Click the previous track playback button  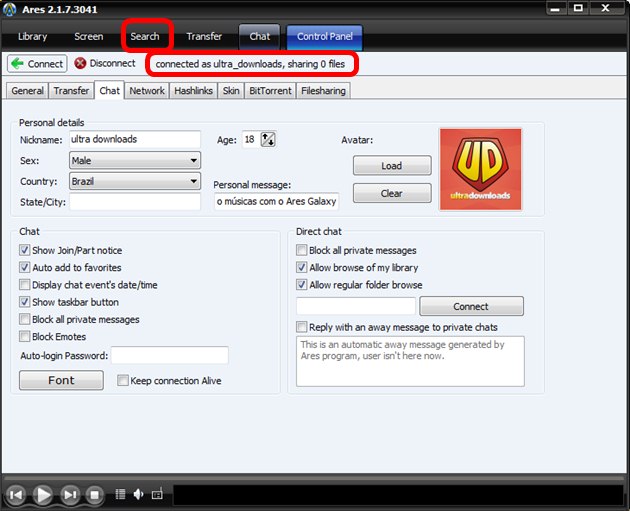[x=16, y=495]
